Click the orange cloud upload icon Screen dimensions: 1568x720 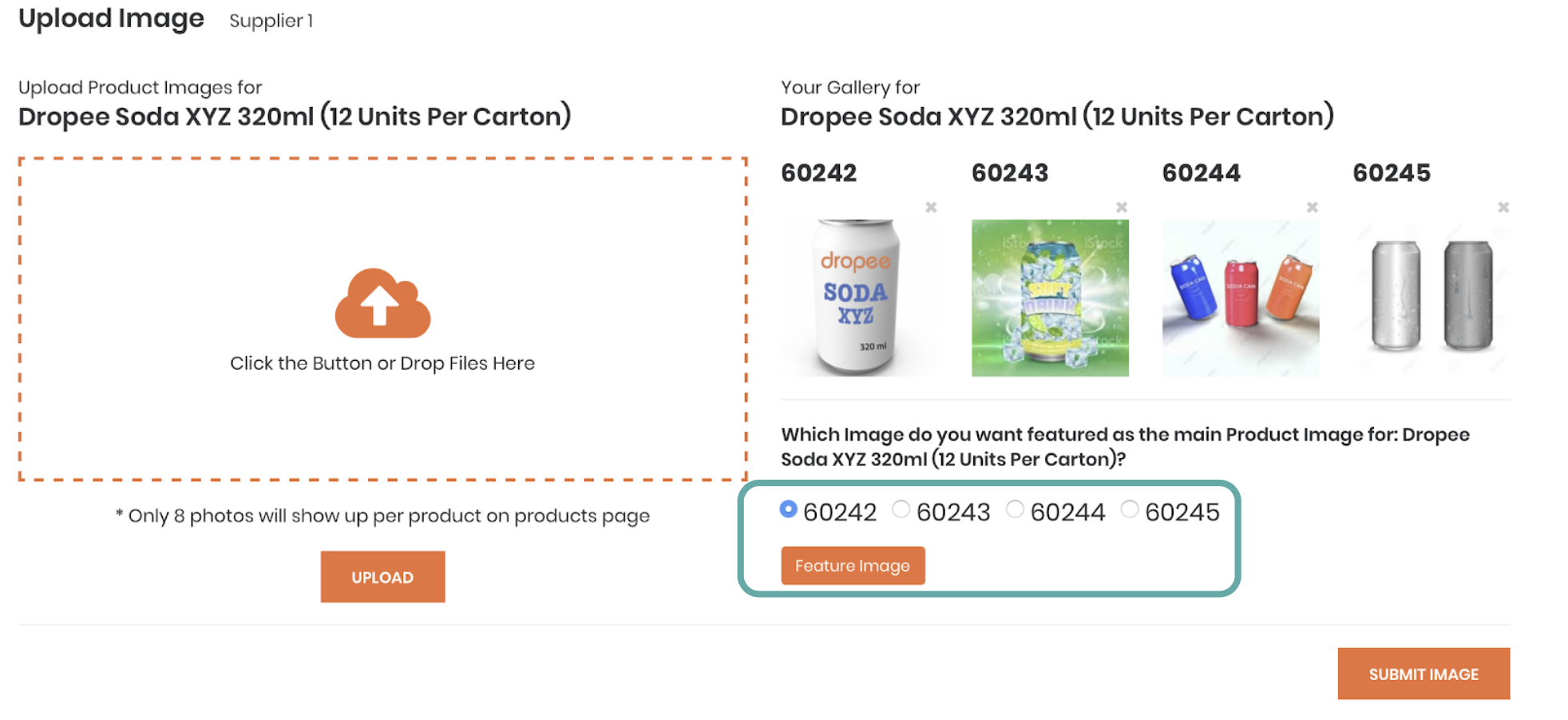(x=382, y=303)
